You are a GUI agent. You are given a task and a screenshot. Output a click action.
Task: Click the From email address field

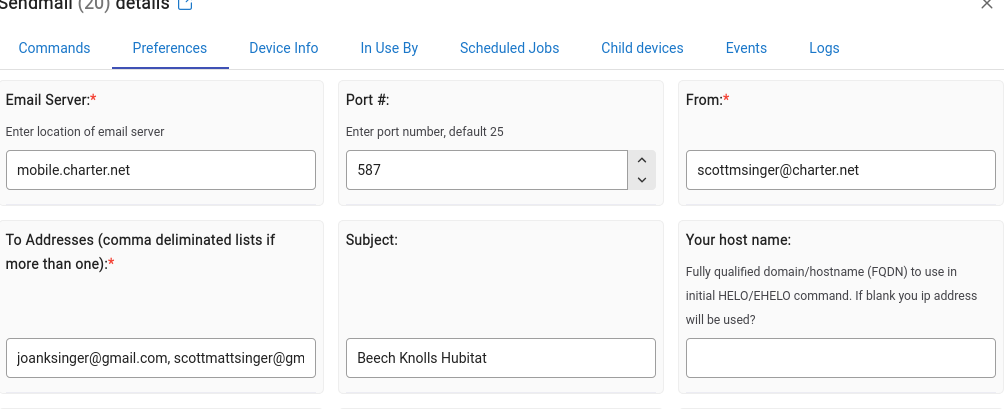click(840, 170)
